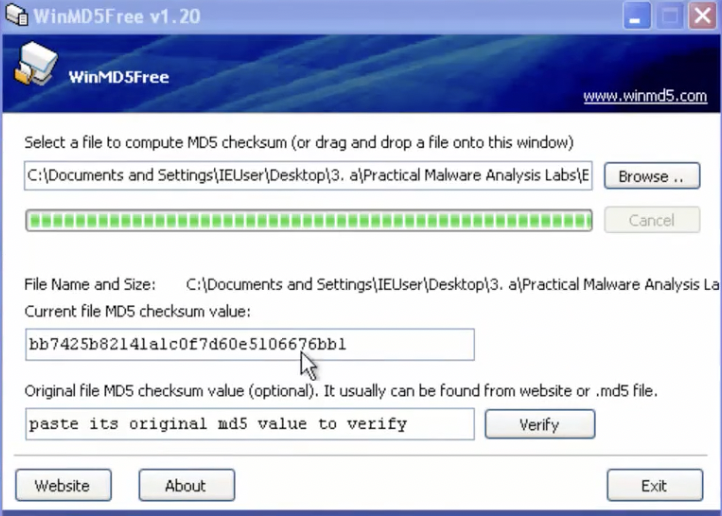This screenshot has height=516, width=722.
Task: Click the WinMD5Free title bar icon
Action: [x=17, y=15]
